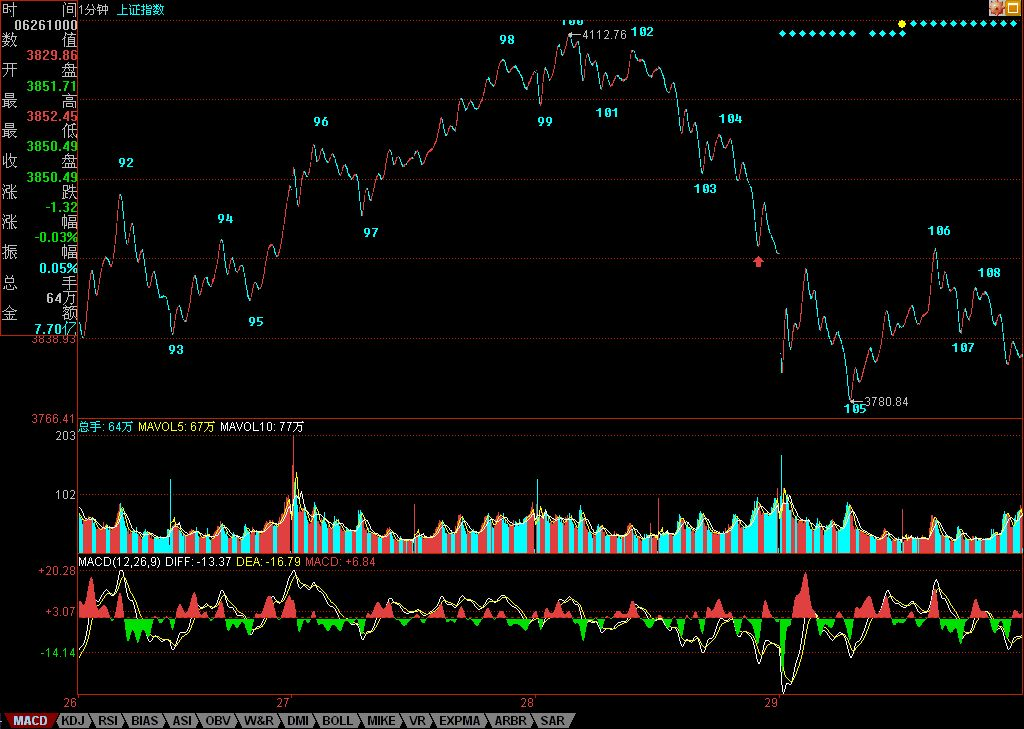Screen dimensions: 1024x729
Task: Click the yellow dot indicator at top
Action: [902, 24]
